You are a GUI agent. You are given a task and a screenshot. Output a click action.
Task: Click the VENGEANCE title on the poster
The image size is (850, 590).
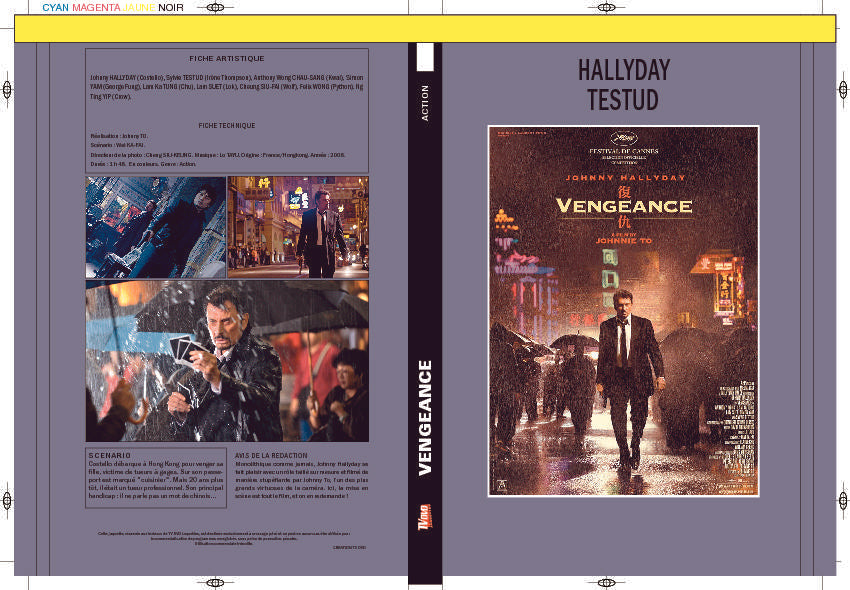[624, 206]
